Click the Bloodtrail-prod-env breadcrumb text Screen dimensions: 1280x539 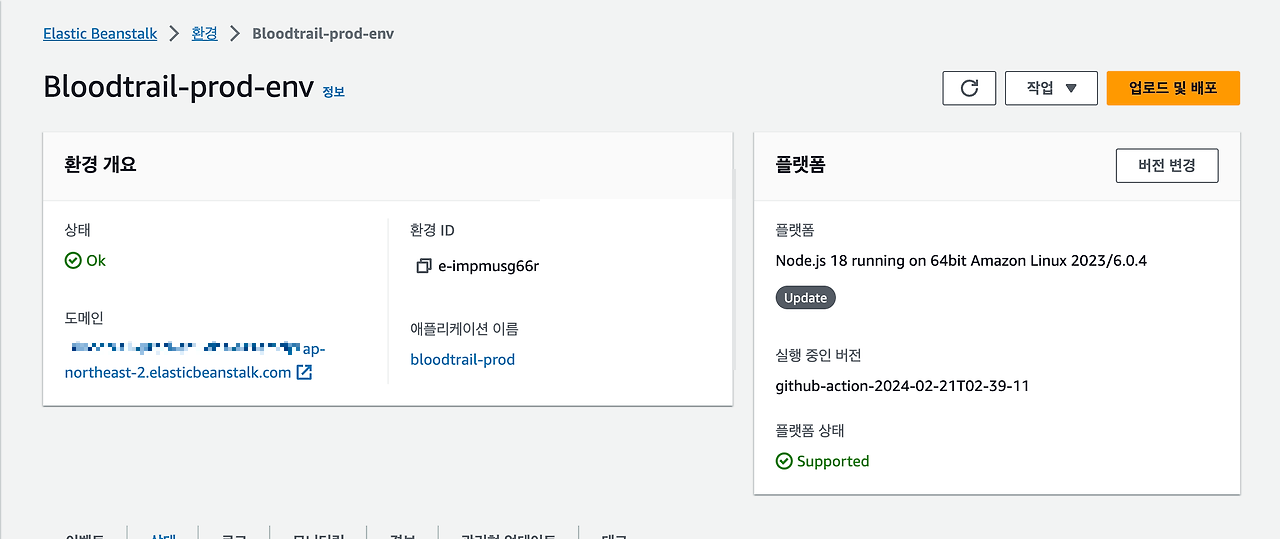click(x=323, y=33)
